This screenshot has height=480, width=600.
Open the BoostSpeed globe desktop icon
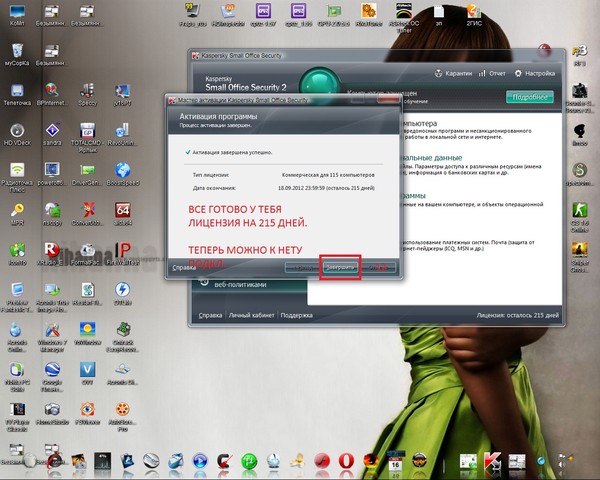tap(123, 174)
